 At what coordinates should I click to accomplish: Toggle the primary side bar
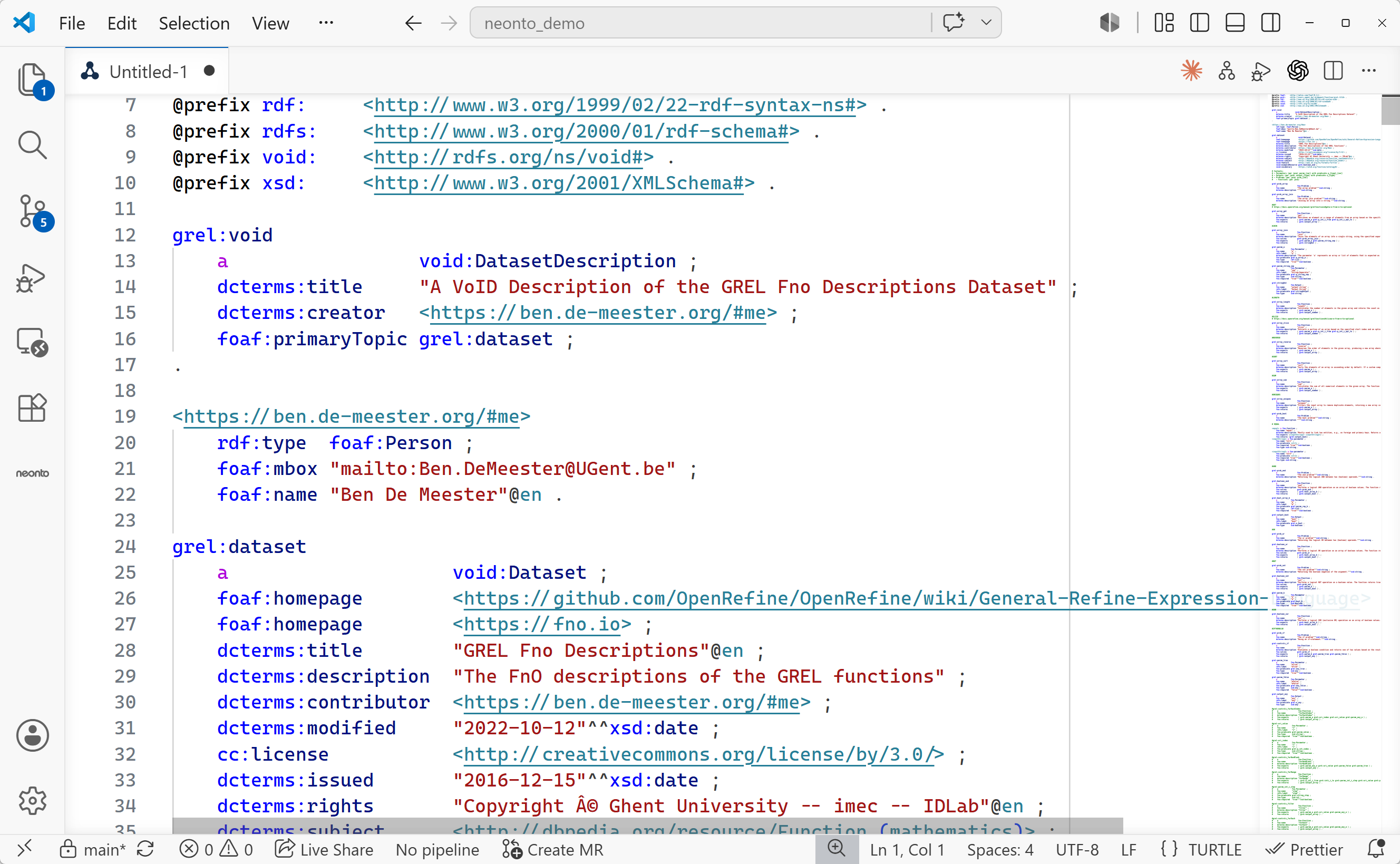pyautogui.click(x=1200, y=23)
